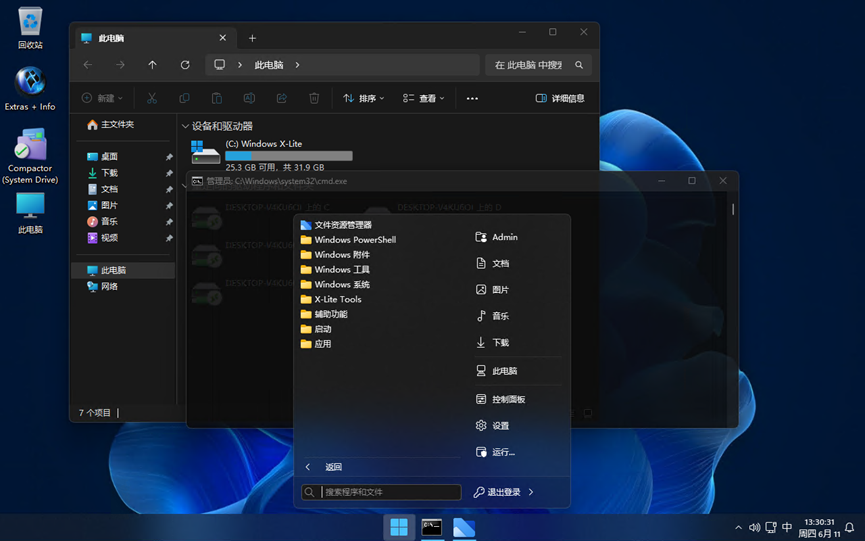
Task: Go back in File Explorer
Action: 88,65
